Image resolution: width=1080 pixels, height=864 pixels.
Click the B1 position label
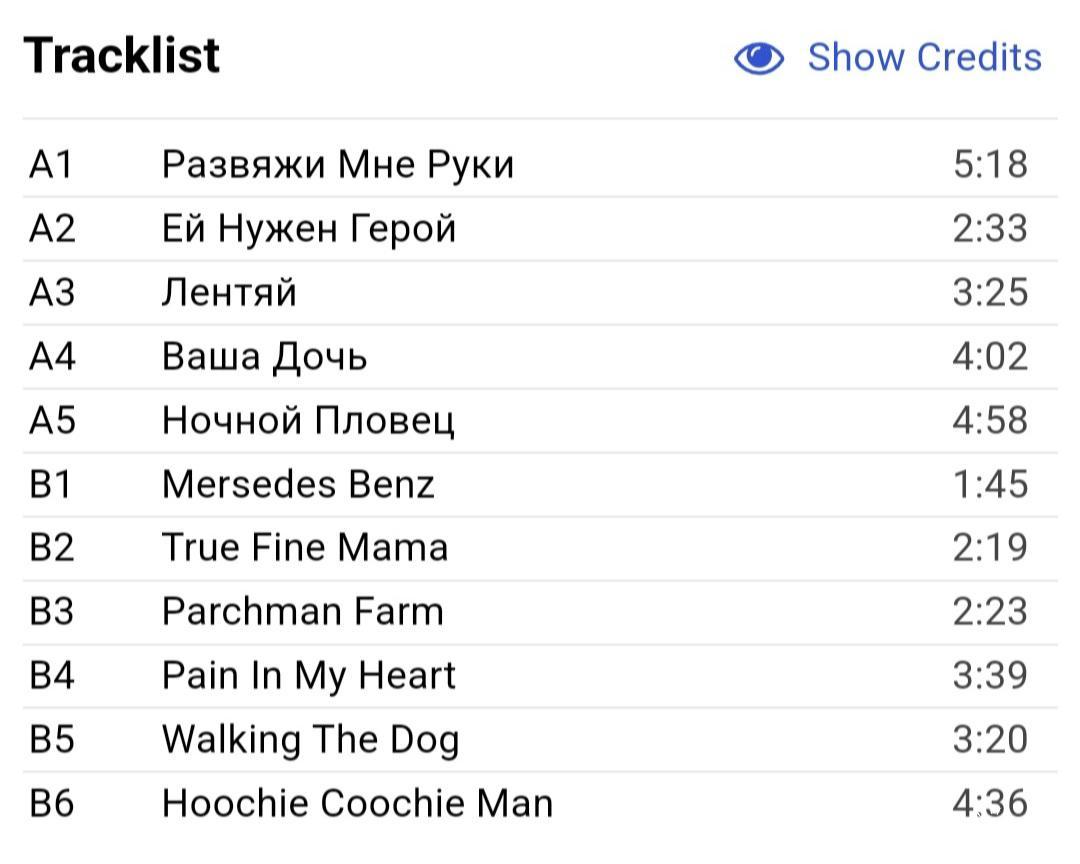[50, 484]
